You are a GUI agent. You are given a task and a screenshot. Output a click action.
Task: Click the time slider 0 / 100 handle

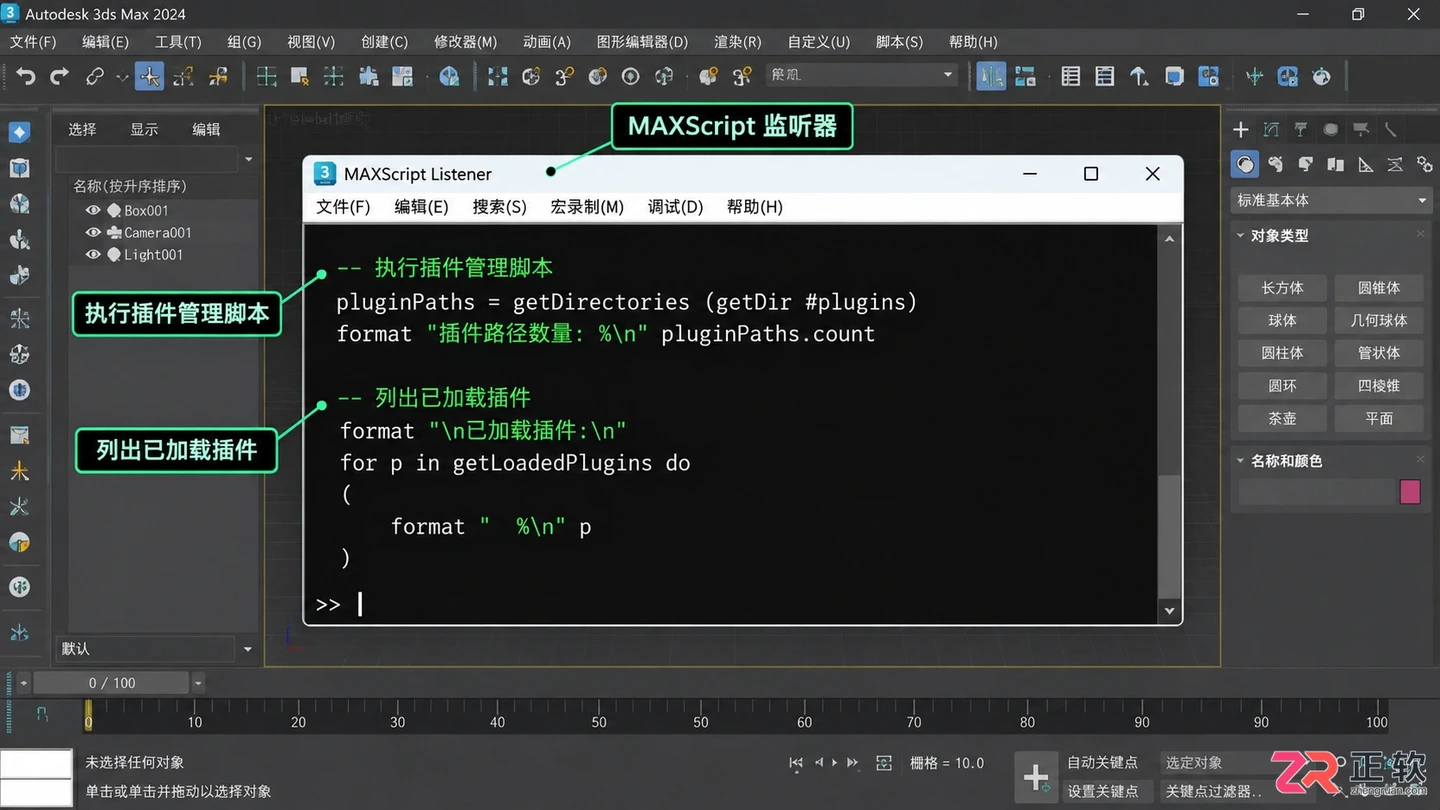tap(112, 683)
